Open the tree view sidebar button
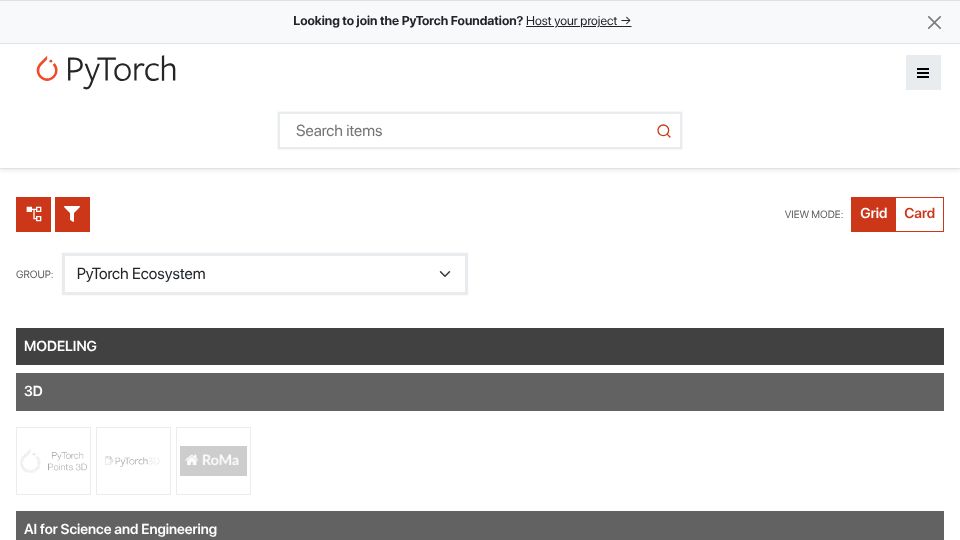Viewport: 960px width, 540px height. point(34,214)
